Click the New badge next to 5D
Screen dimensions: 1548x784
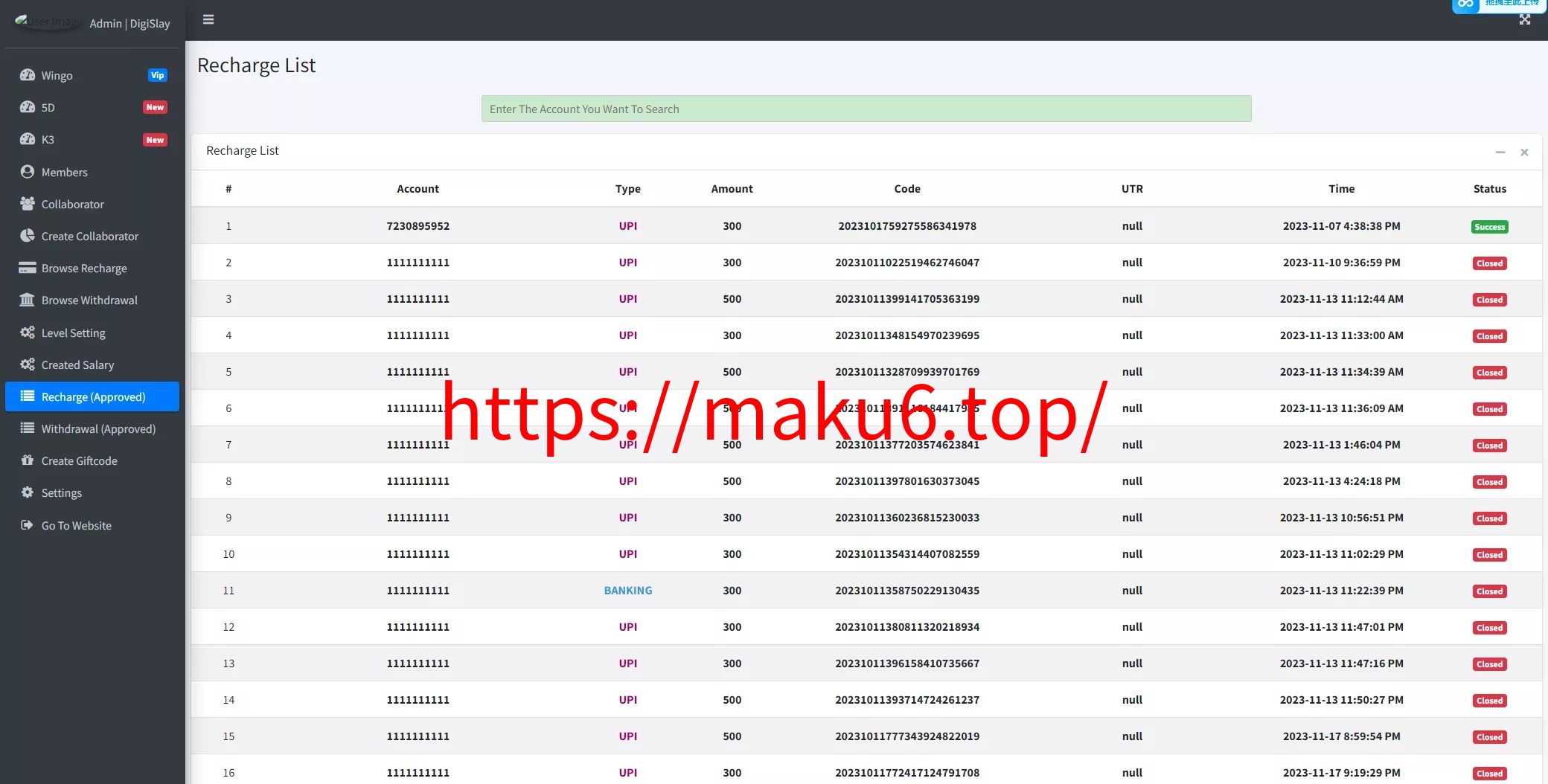[x=155, y=107]
